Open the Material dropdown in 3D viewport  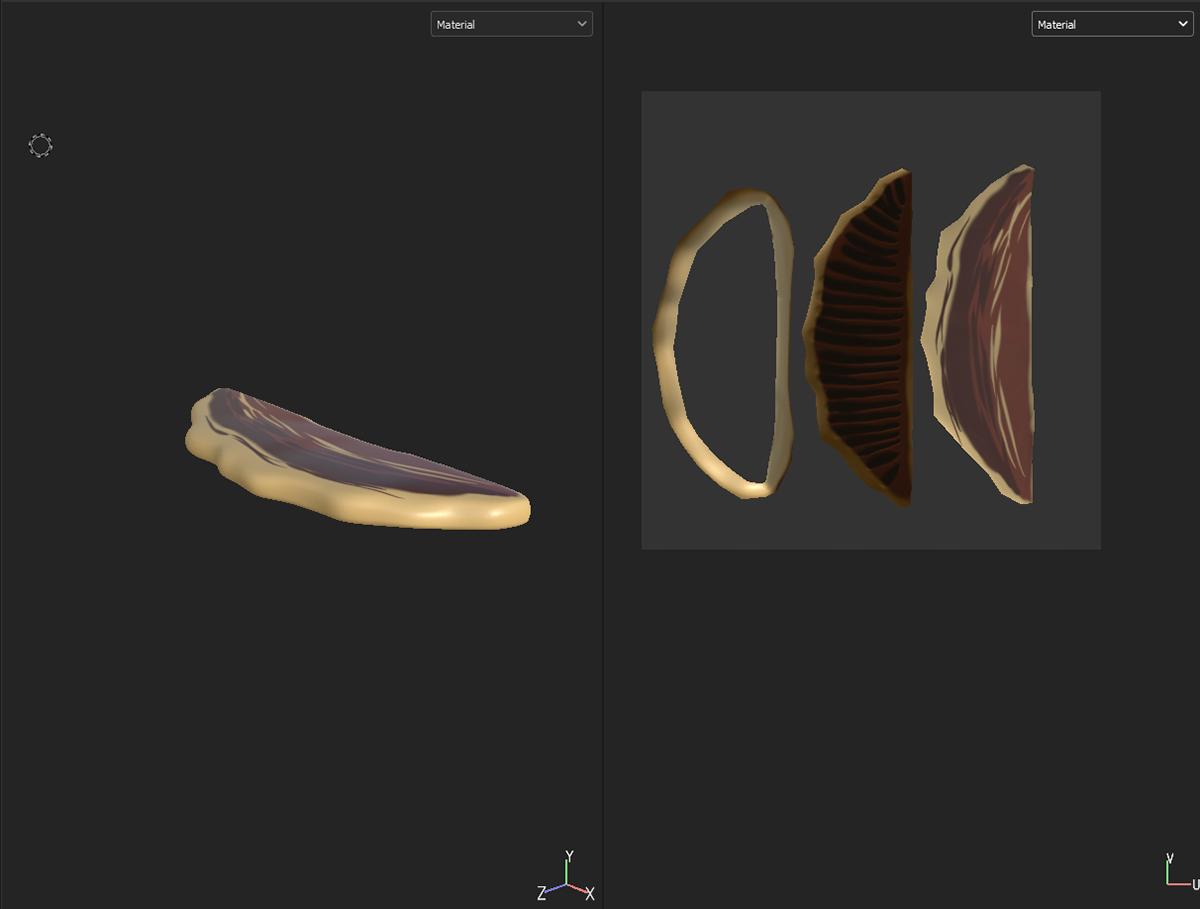(511, 24)
